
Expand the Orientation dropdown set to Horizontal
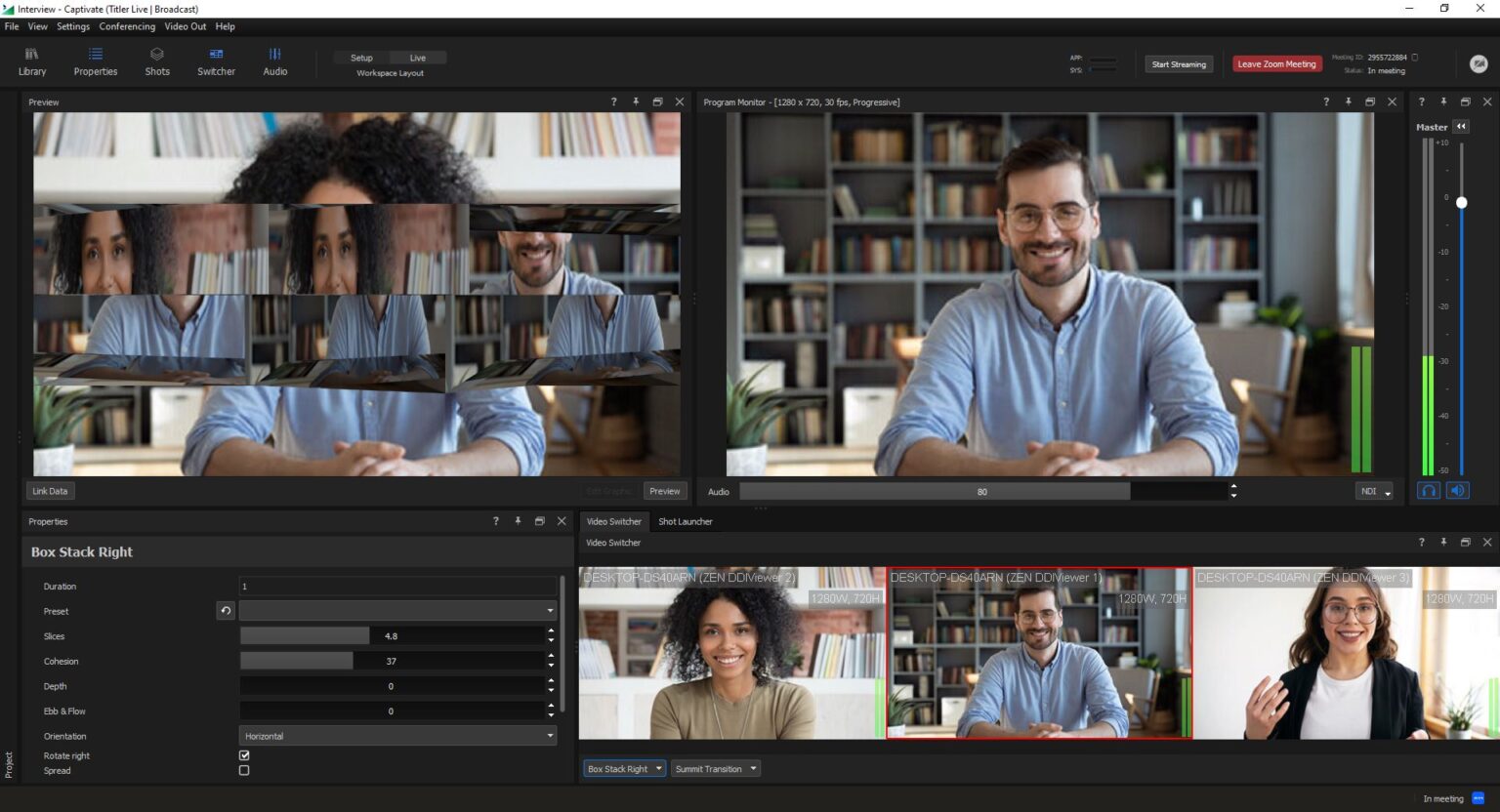[x=397, y=736]
